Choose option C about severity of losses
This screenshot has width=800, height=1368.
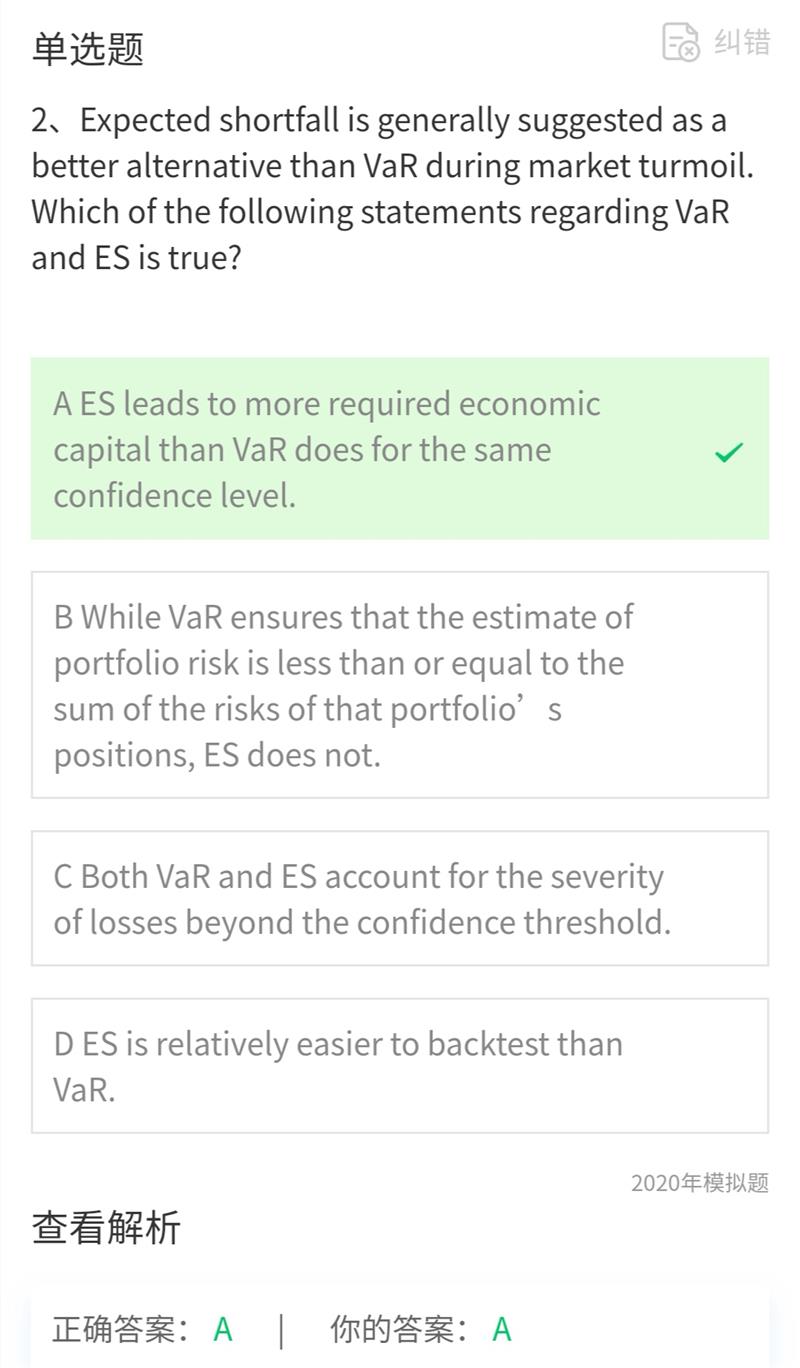pos(400,898)
